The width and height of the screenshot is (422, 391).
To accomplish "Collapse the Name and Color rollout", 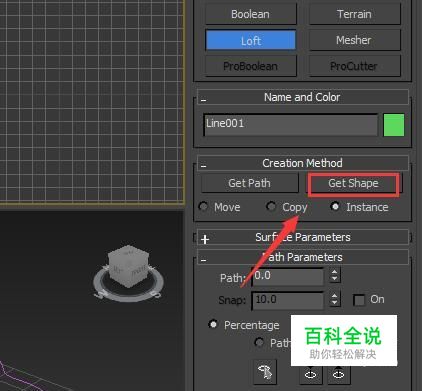I will 204,100.
